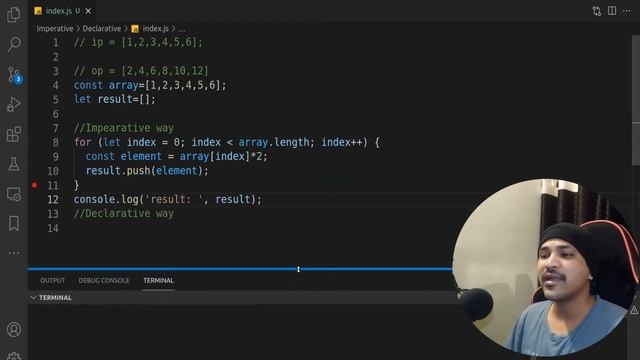Open Source Control view with badge
This screenshot has width=640, height=360.
[x=14, y=75]
